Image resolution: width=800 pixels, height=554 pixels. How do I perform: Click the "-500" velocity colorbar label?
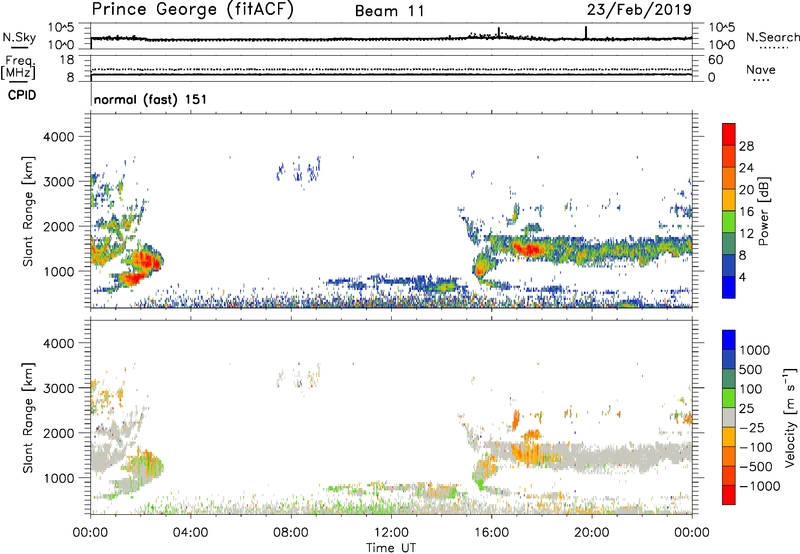pos(756,466)
